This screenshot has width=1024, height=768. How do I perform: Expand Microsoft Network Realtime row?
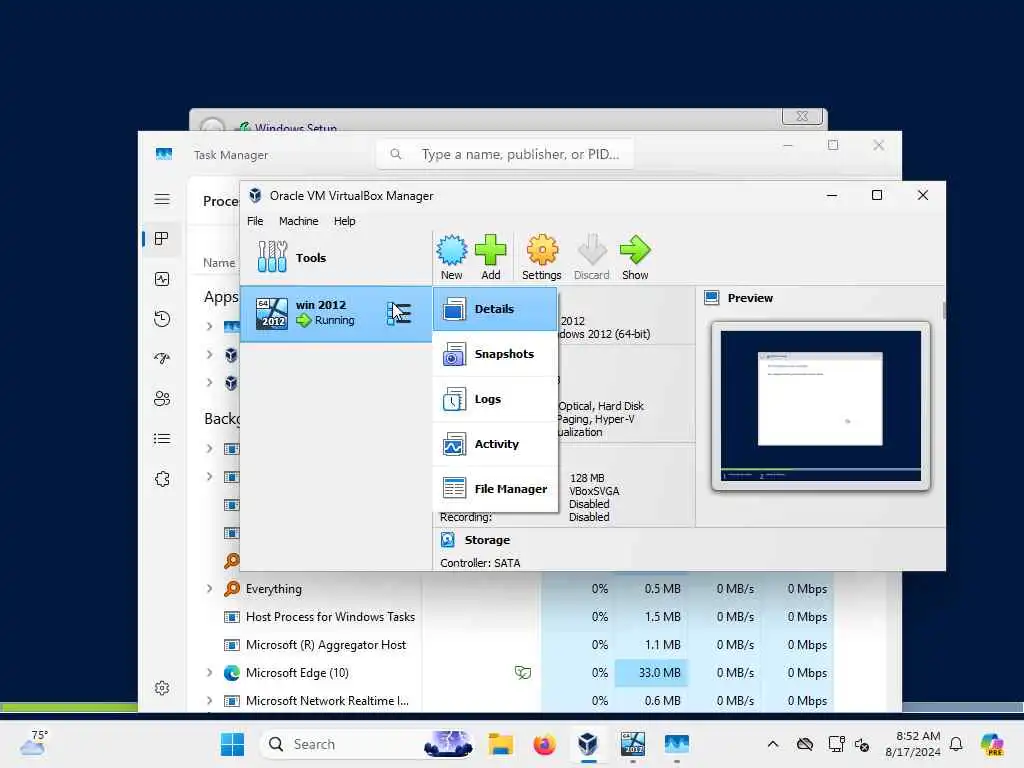tap(209, 701)
